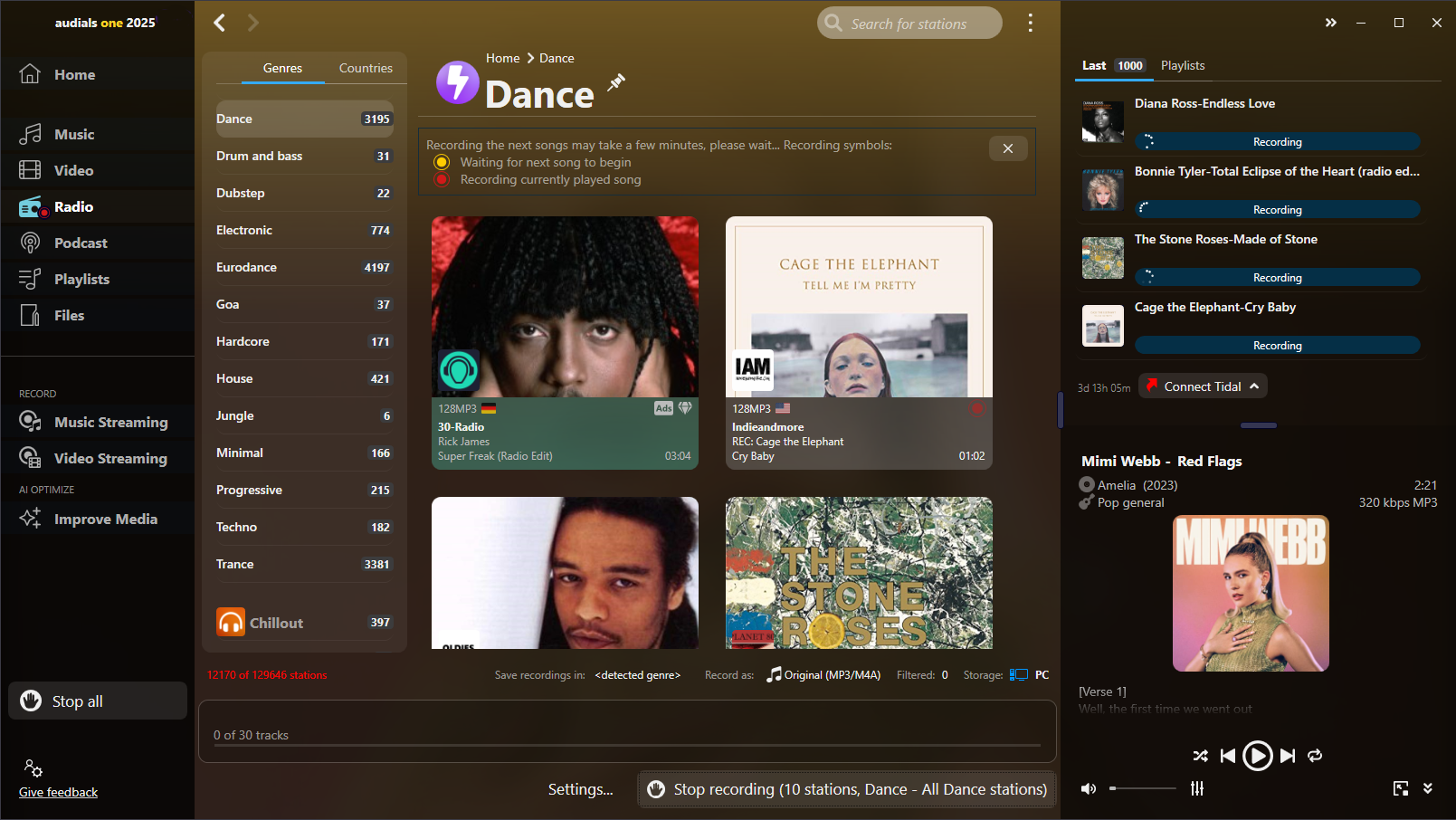Play the current Mimi Webb track
1456x820 pixels.
1257,756
